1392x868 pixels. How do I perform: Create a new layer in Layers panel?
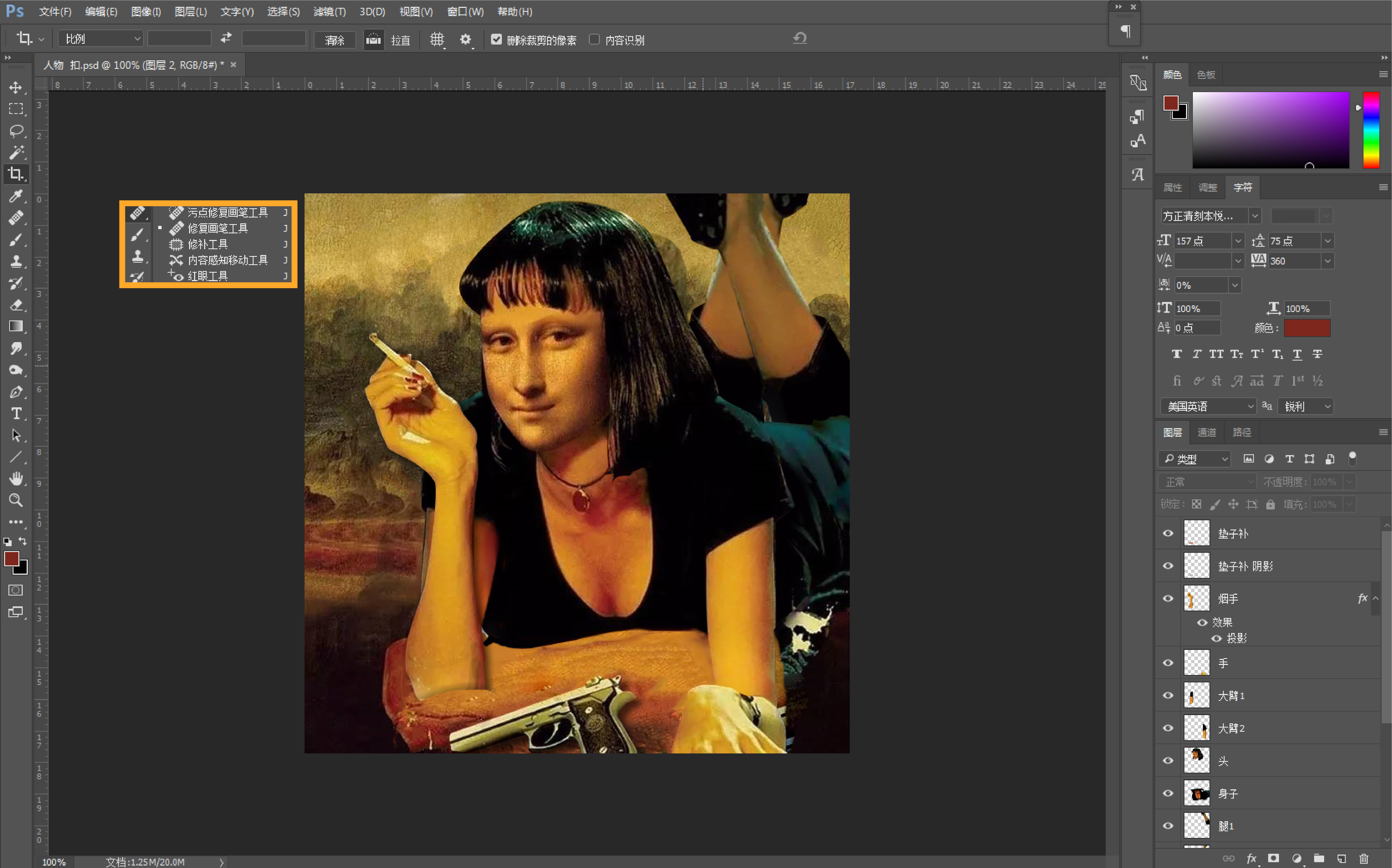coord(1341,859)
